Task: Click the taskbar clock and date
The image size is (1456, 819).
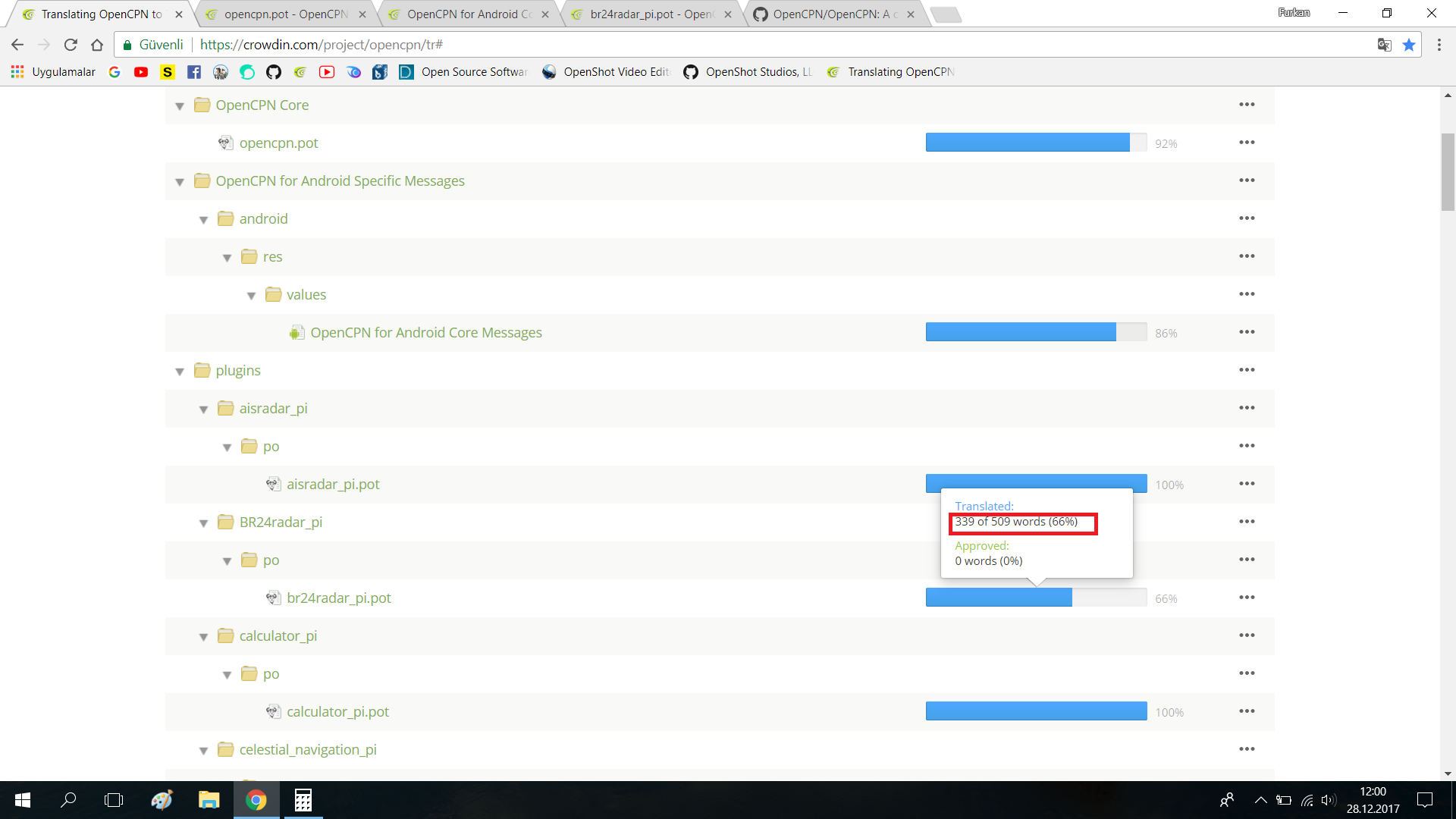Action: point(1373,800)
